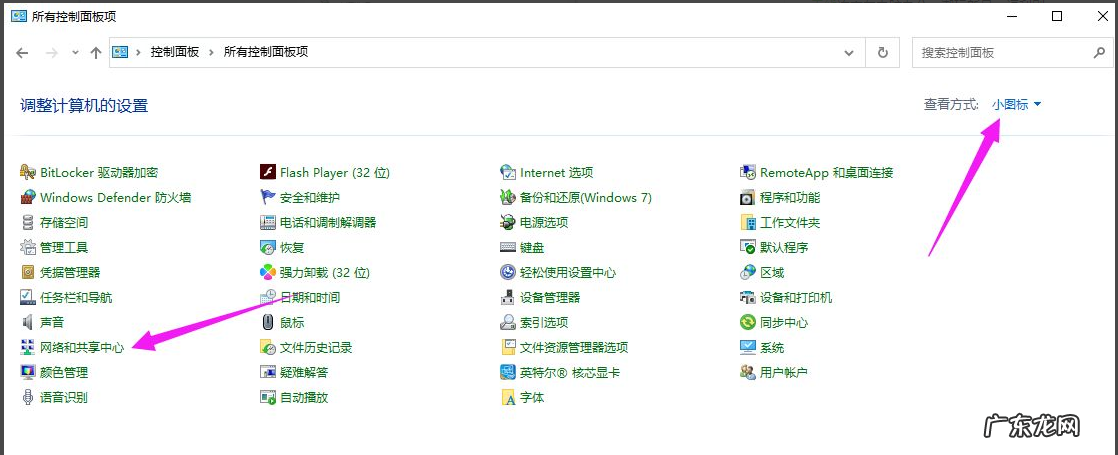Open the RemoteApp 和桌面连接 icon
This screenshot has height=455, width=1118.
(x=747, y=173)
